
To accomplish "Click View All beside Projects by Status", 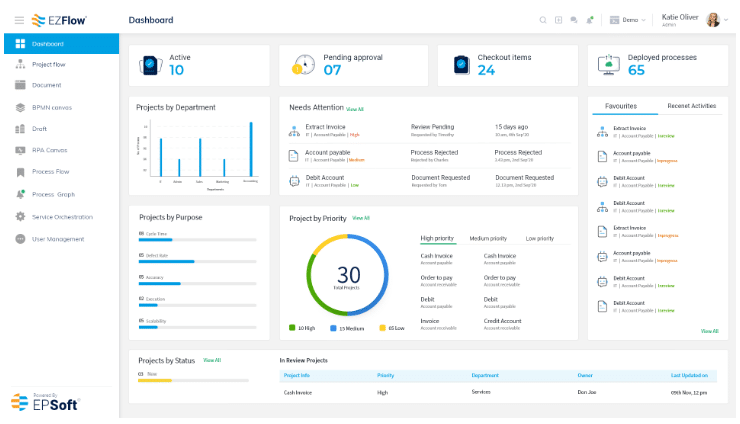I will [x=212, y=360].
